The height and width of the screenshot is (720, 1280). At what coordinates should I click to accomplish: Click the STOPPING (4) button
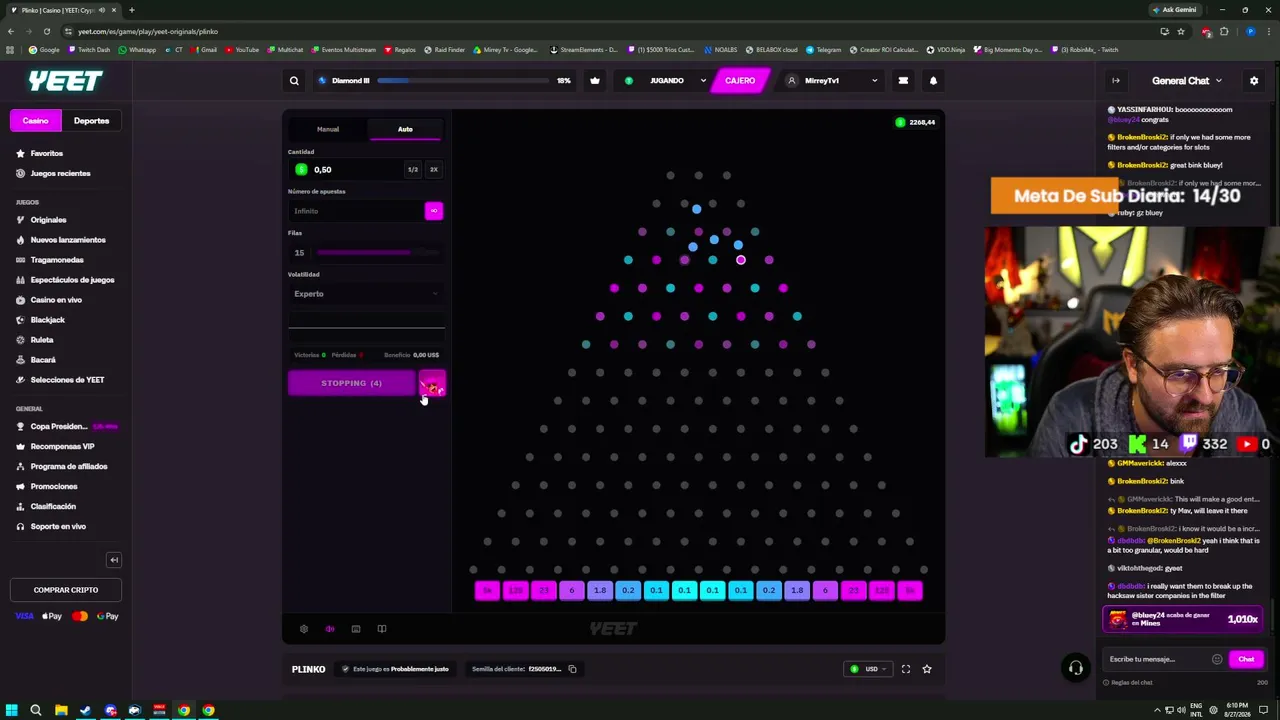pos(351,384)
